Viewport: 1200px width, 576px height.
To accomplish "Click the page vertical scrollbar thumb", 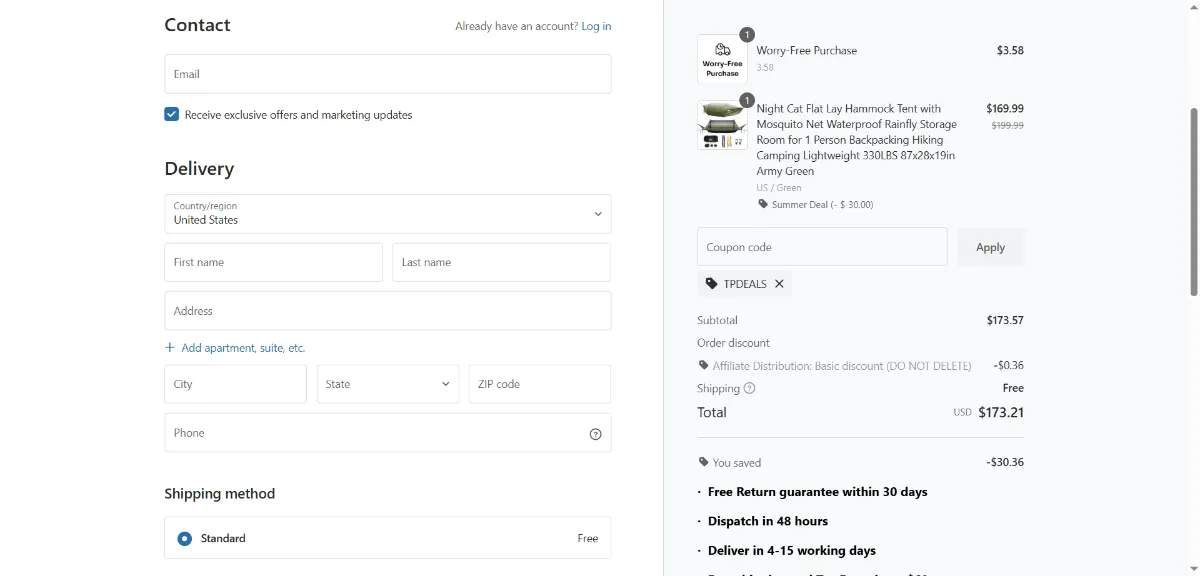I will [x=1193, y=202].
